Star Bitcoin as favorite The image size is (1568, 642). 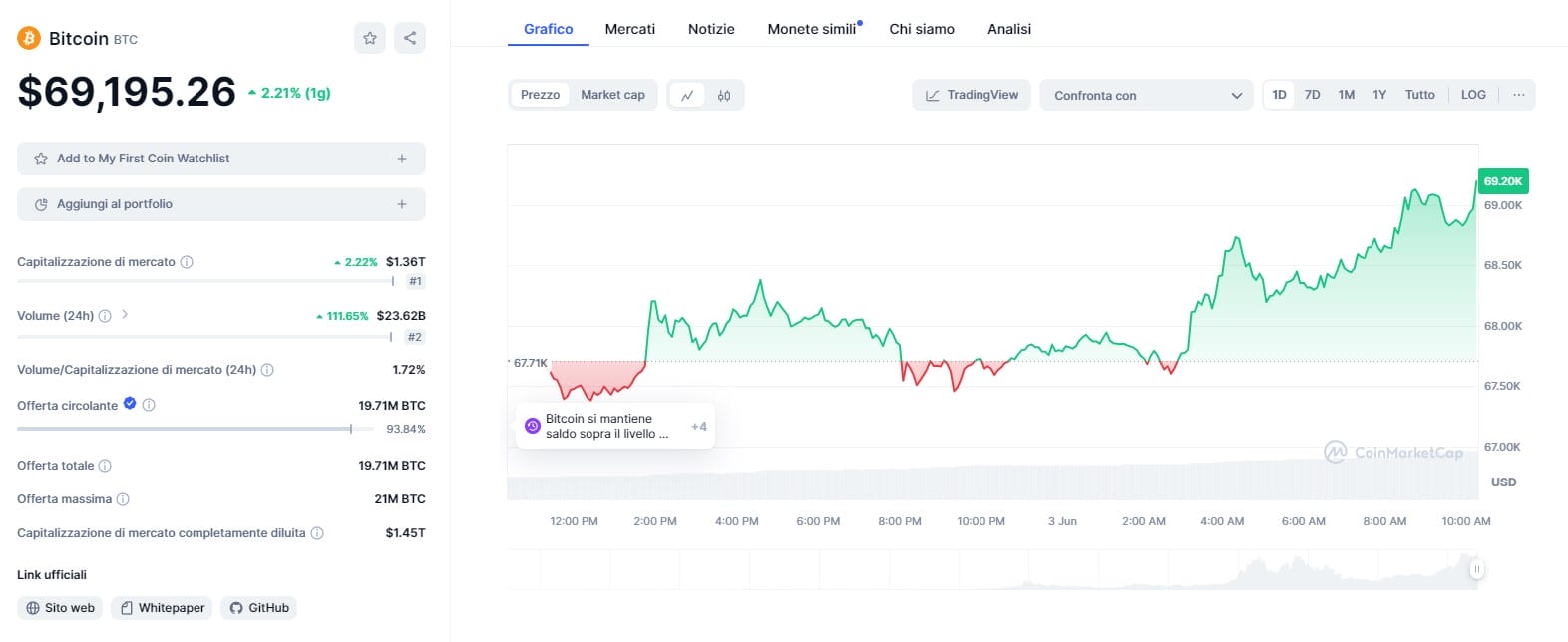tap(370, 38)
